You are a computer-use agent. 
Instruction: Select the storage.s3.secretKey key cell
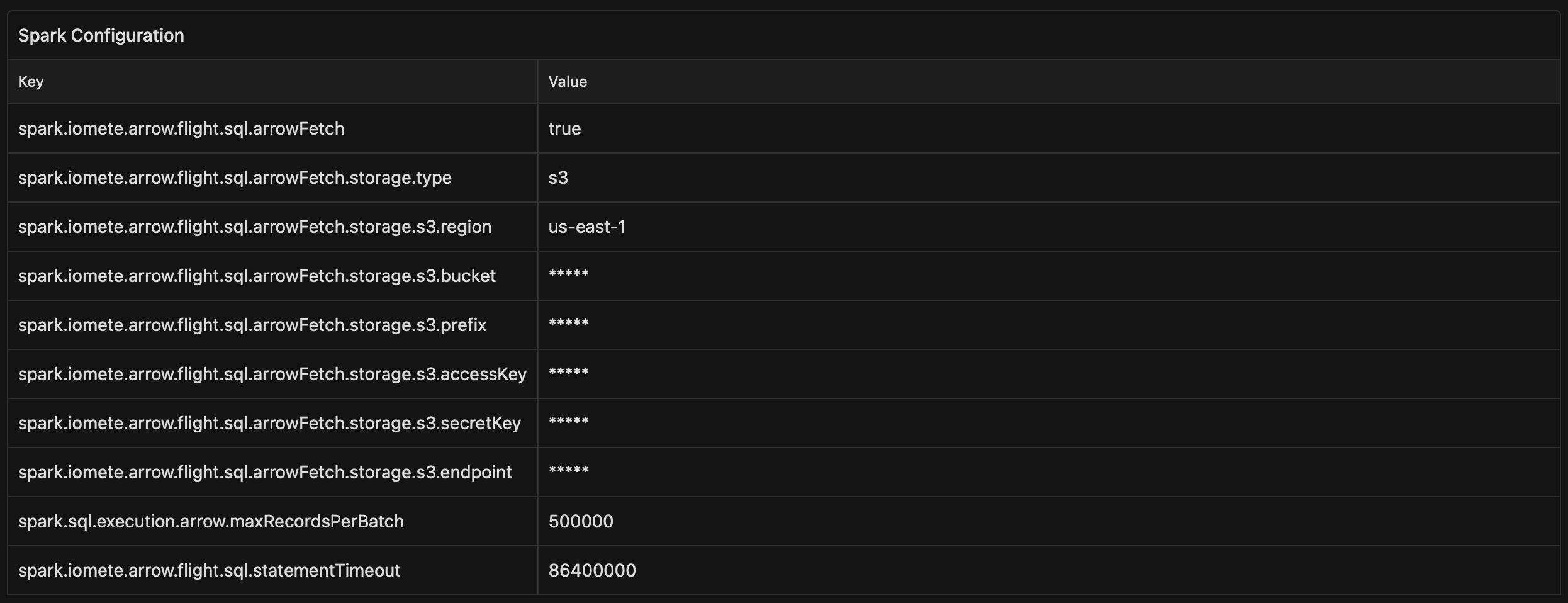(x=269, y=423)
